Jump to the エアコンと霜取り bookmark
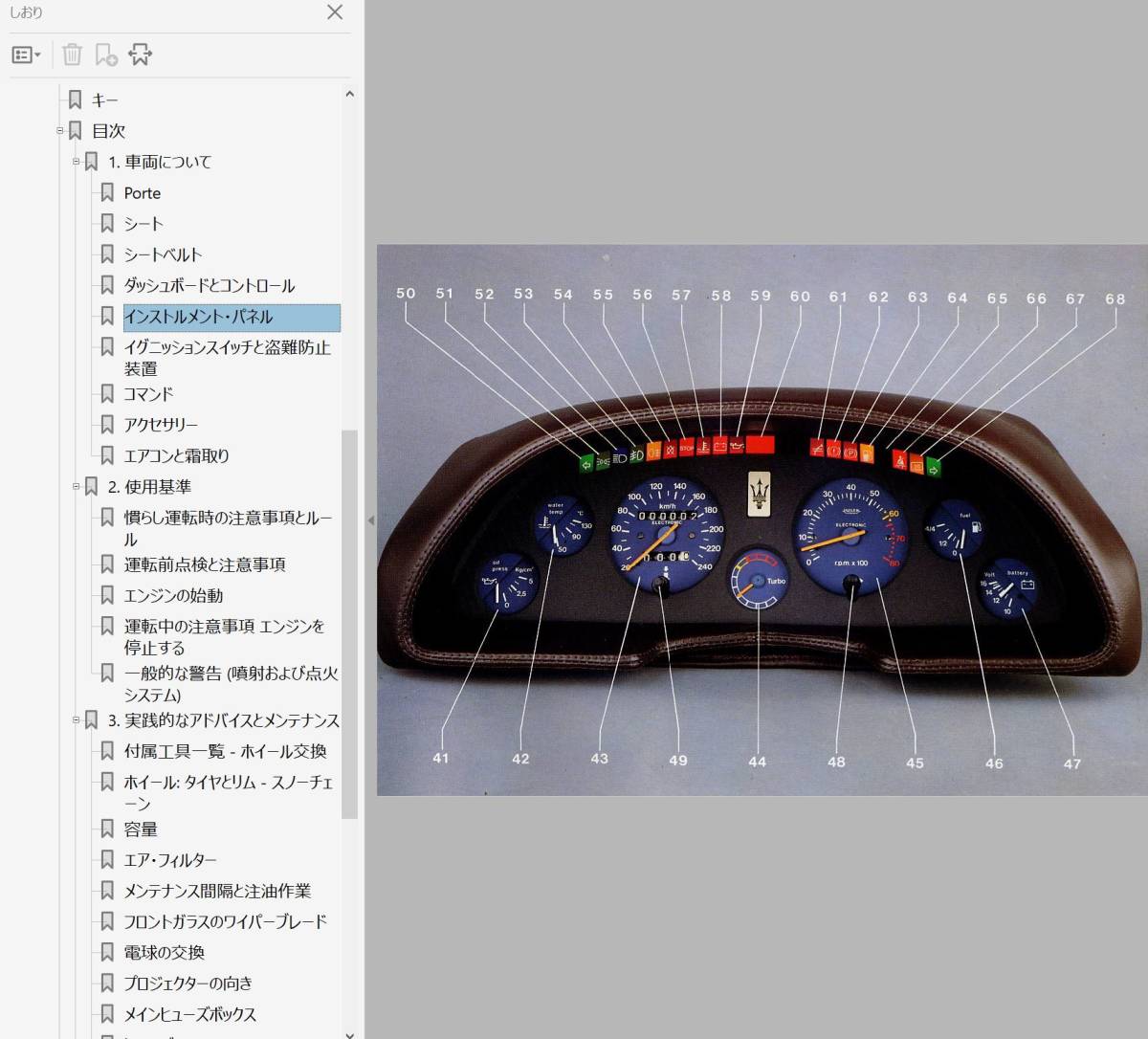Screen dimensions: 1148x1039 click(x=177, y=456)
